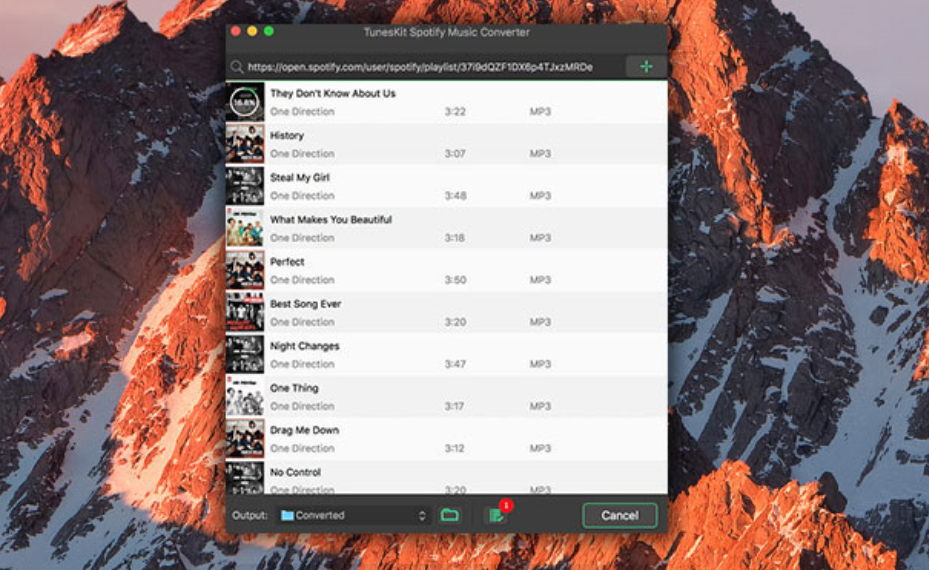Click the 3:48 duration value
The height and width of the screenshot is (570, 929).
tap(455, 196)
